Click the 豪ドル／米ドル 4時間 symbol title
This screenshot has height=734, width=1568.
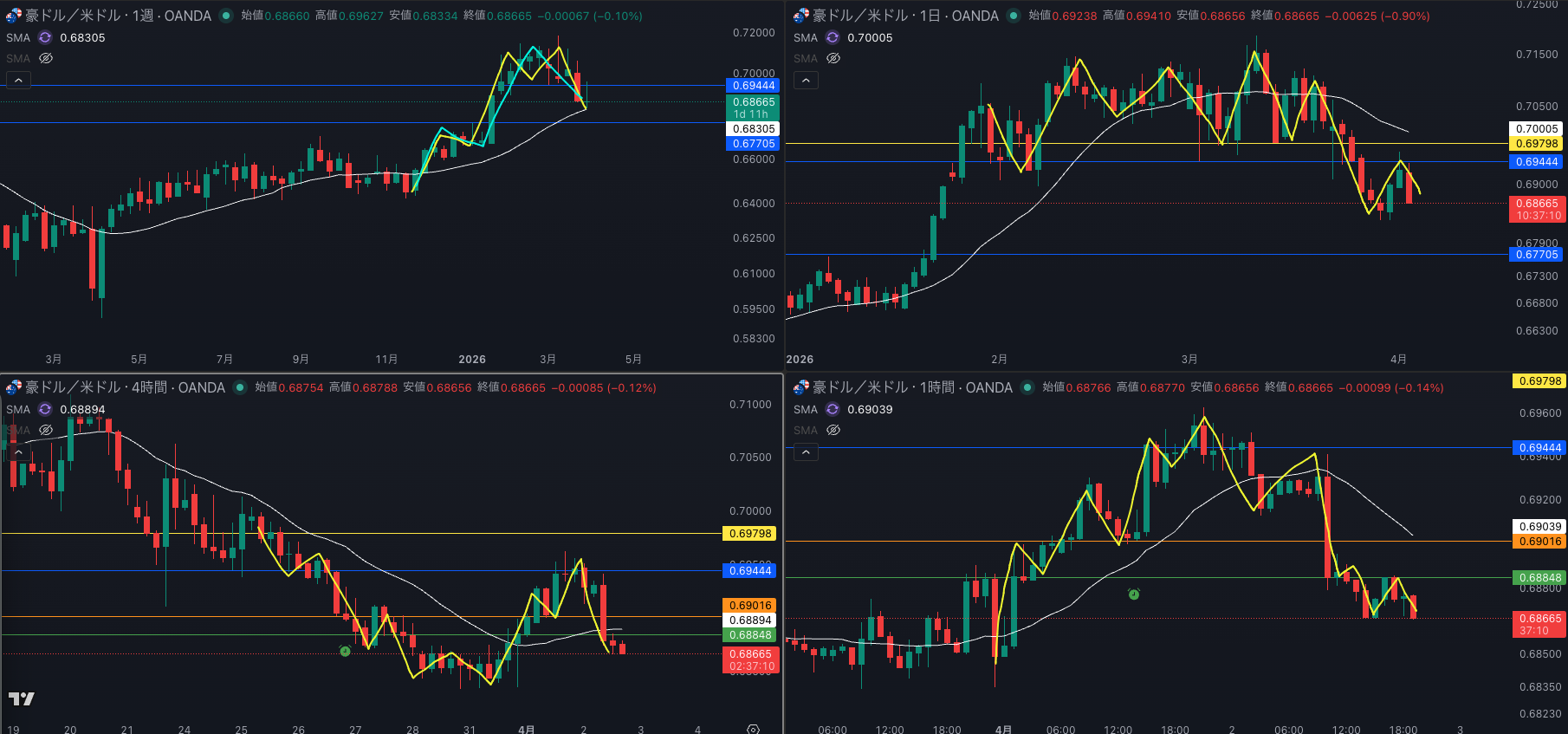click(x=125, y=387)
